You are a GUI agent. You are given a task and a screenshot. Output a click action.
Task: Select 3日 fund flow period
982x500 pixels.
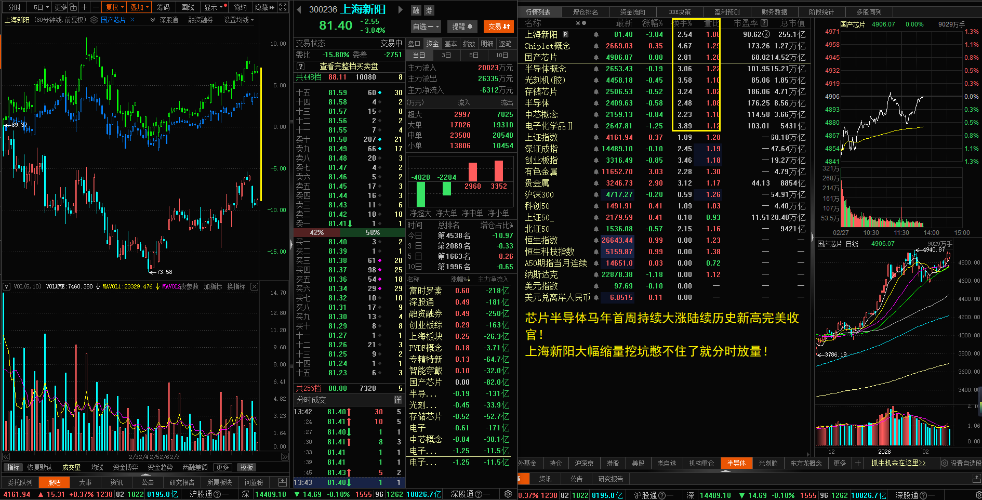click(447, 55)
